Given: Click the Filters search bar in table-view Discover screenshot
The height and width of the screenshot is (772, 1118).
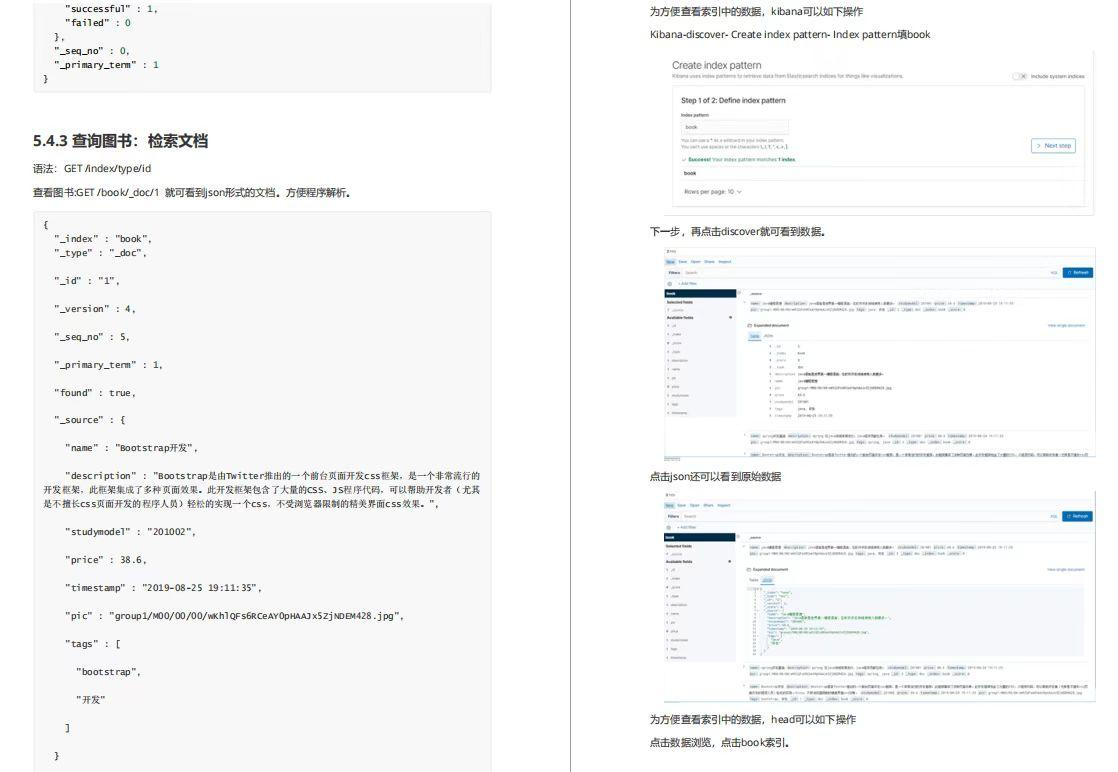Looking at the screenshot, I should click(x=863, y=272).
